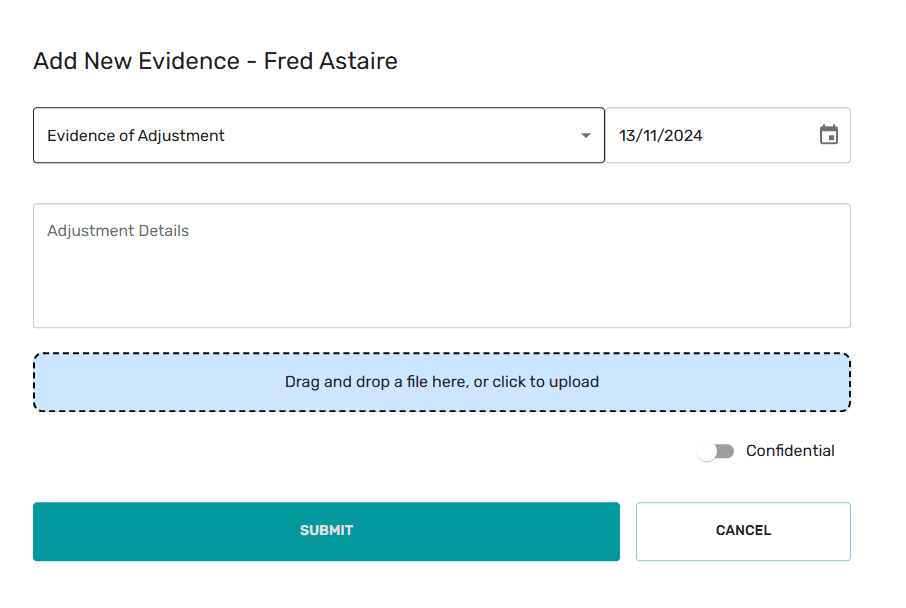Expand the Evidence of Adjustment combo box
Screen dimensions: 906x608
pos(318,135)
